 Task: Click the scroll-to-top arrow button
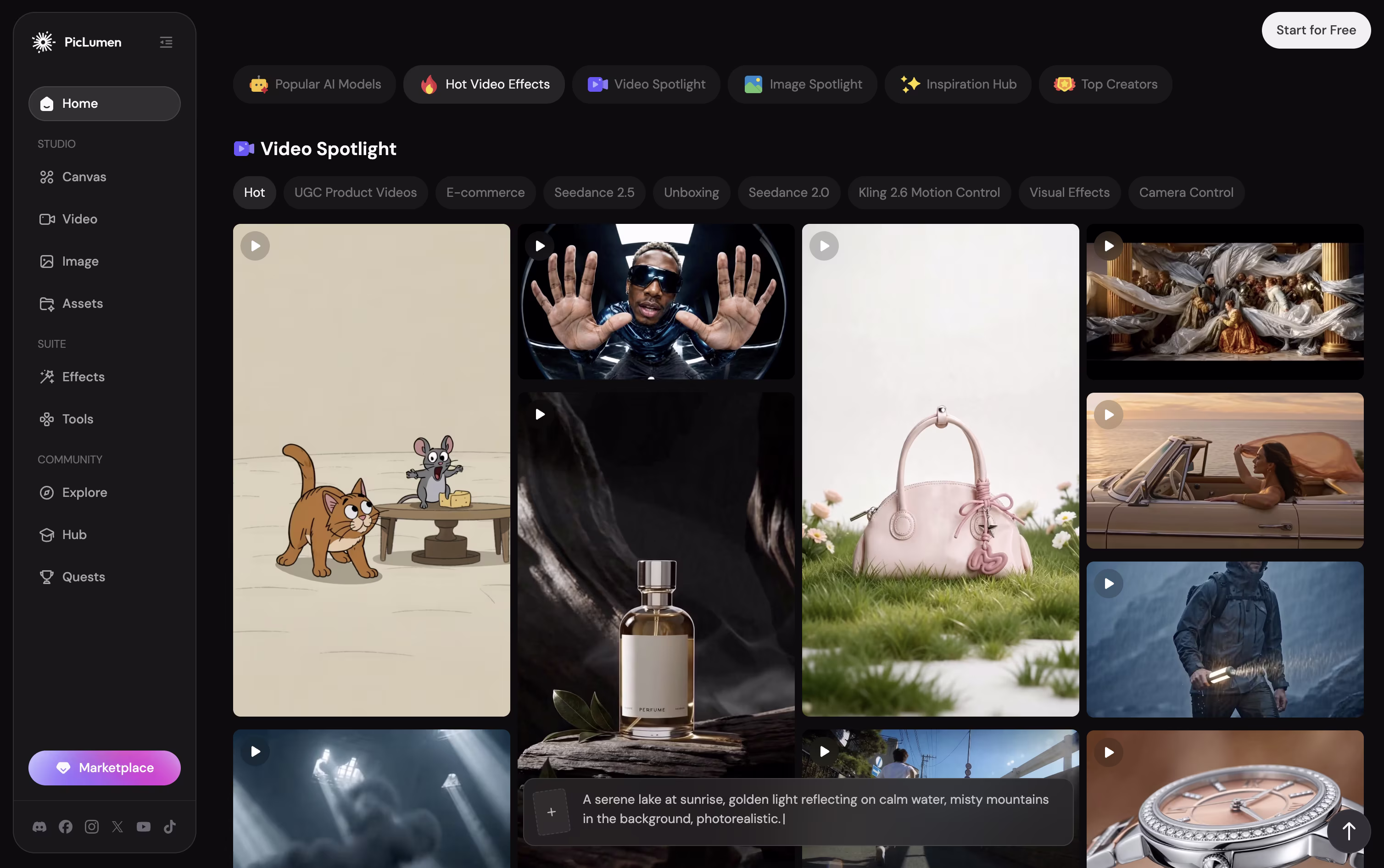1349,831
